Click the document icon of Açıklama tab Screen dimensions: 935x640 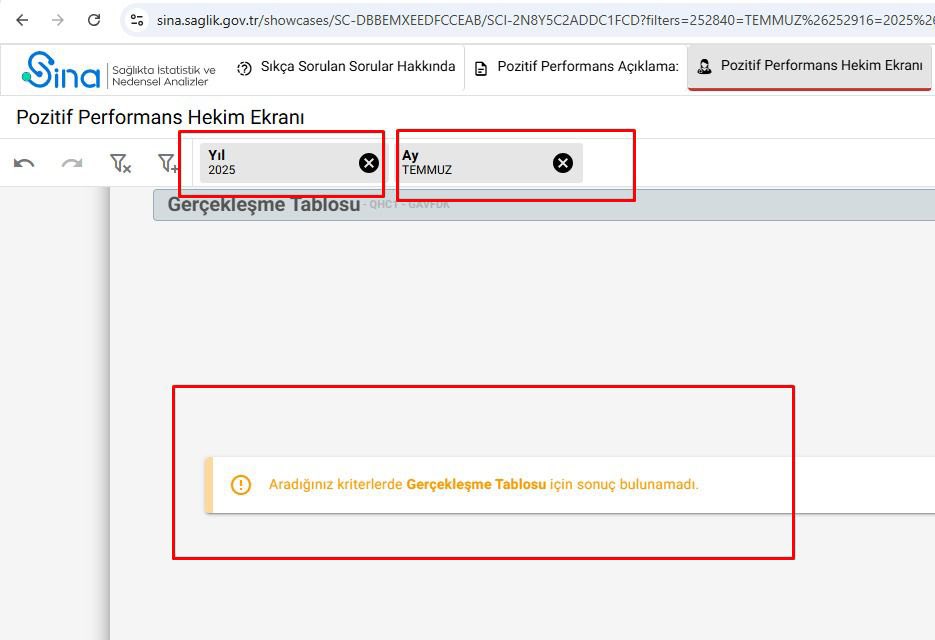[481, 69]
